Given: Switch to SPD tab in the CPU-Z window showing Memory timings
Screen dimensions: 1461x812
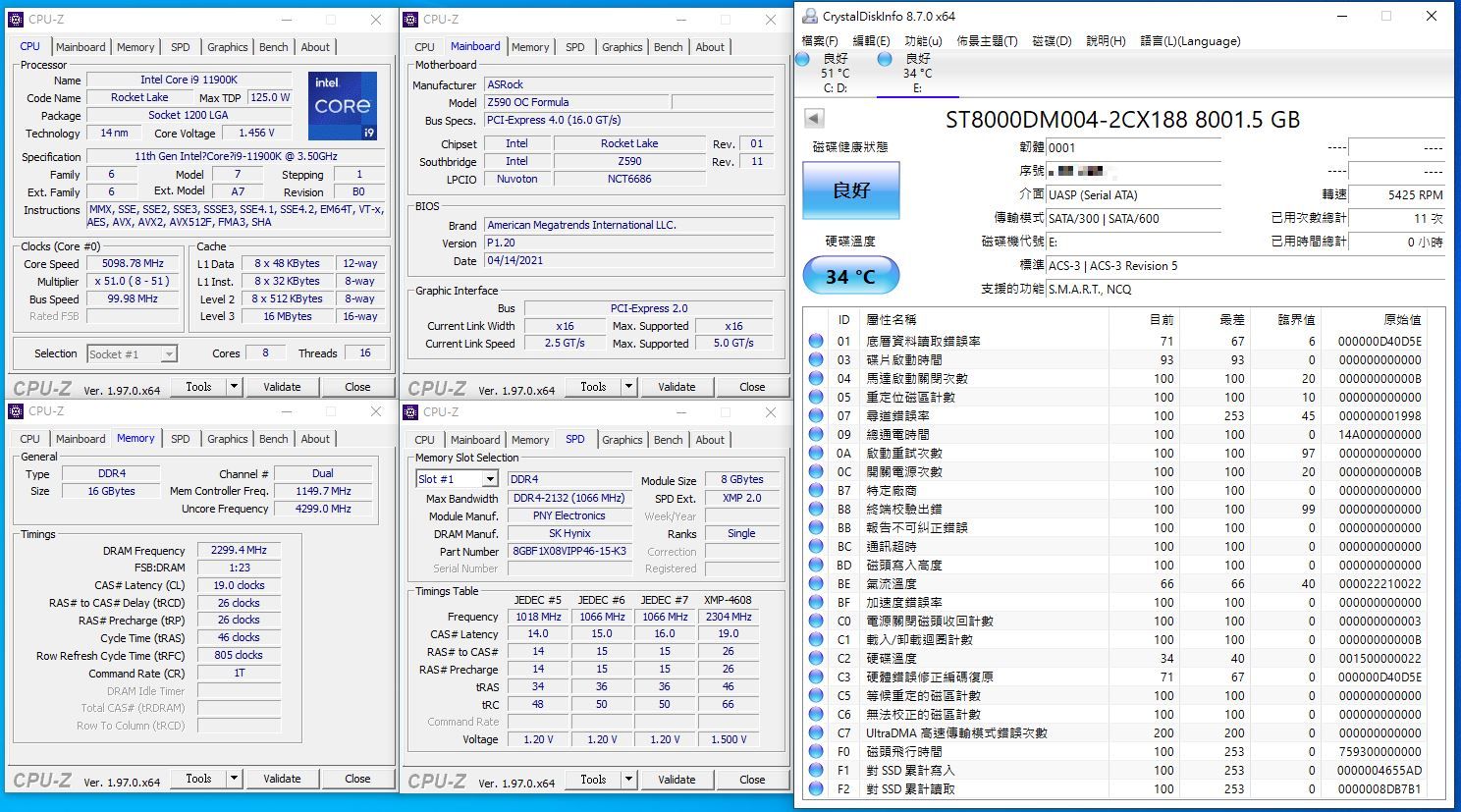Looking at the screenshot, I should 181,439.
